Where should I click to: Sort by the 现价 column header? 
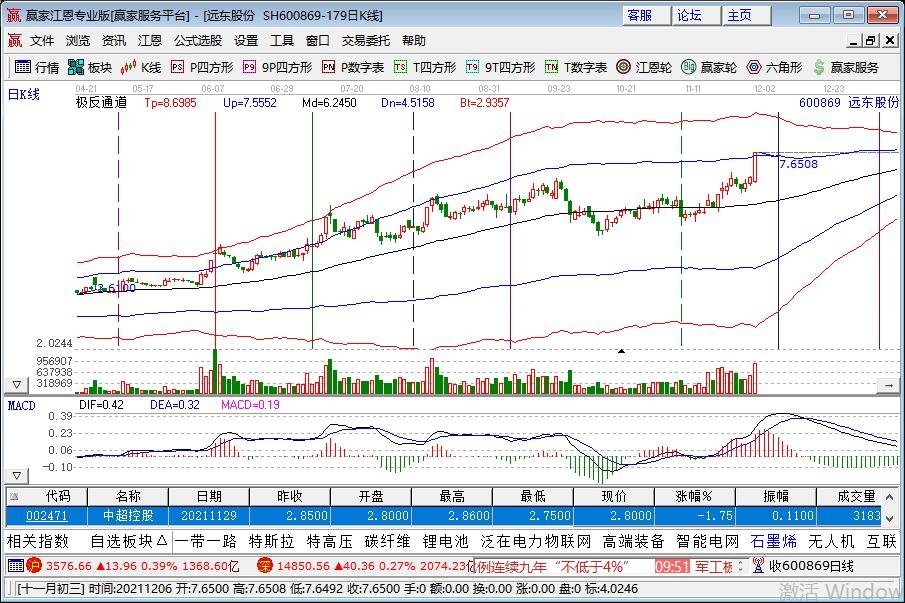614,496
